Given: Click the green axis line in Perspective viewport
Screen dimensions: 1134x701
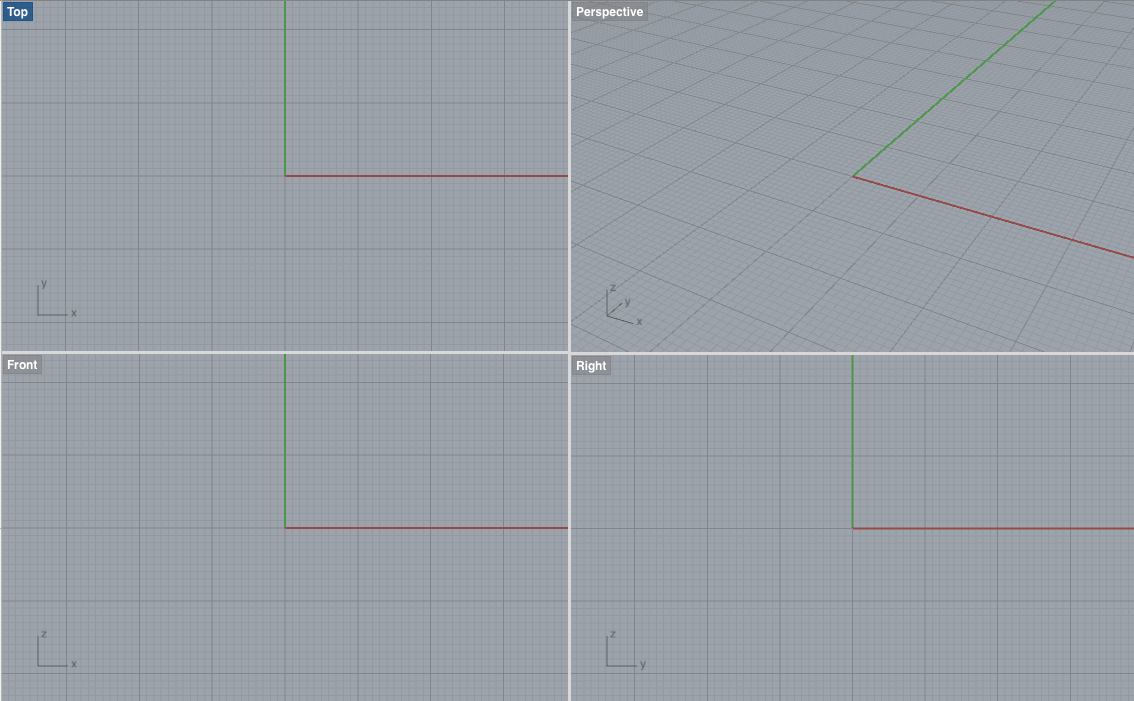Looking at the screenshot, I should pos(953,88).
